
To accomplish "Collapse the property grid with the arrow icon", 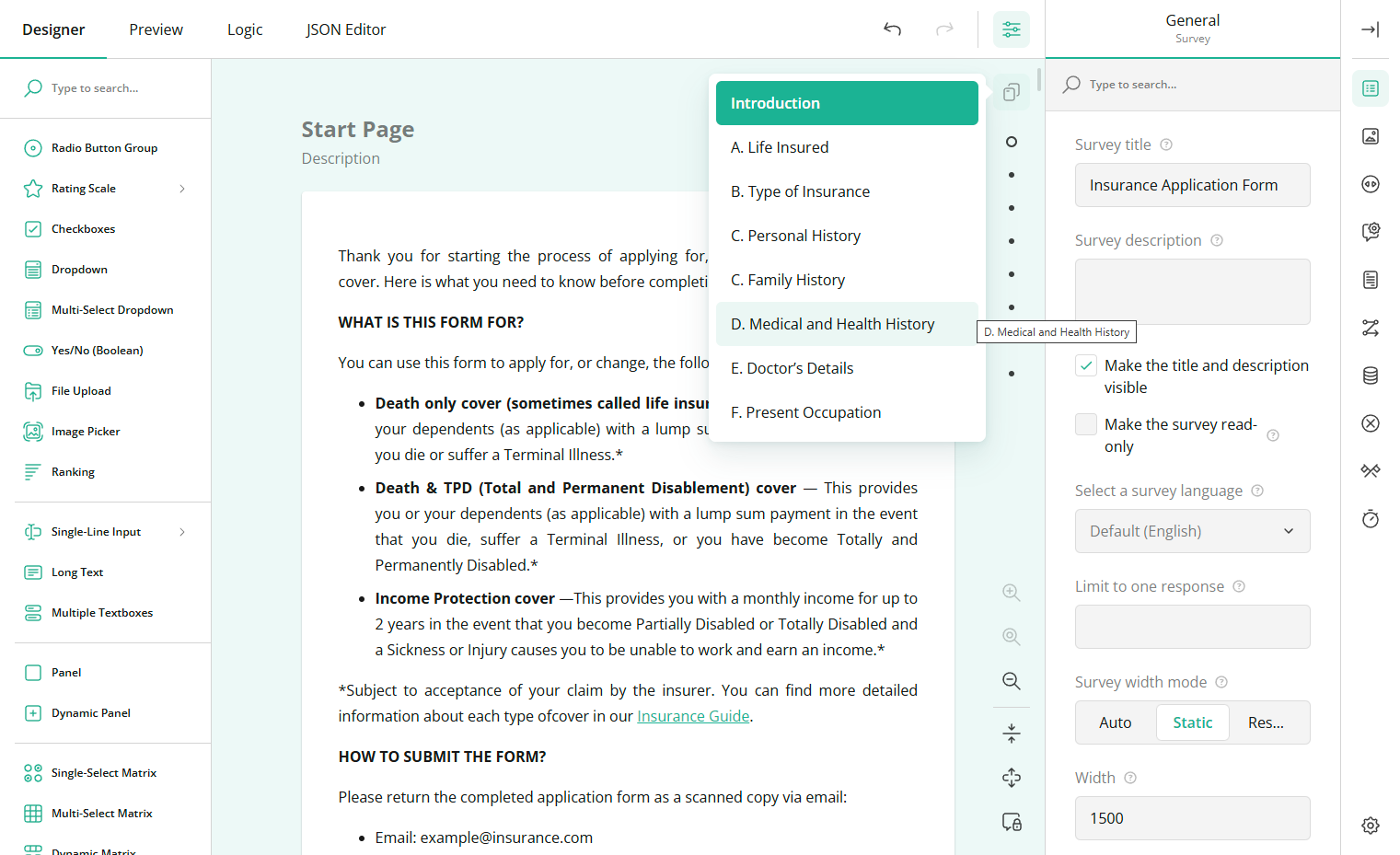I will coord(1371,29).
